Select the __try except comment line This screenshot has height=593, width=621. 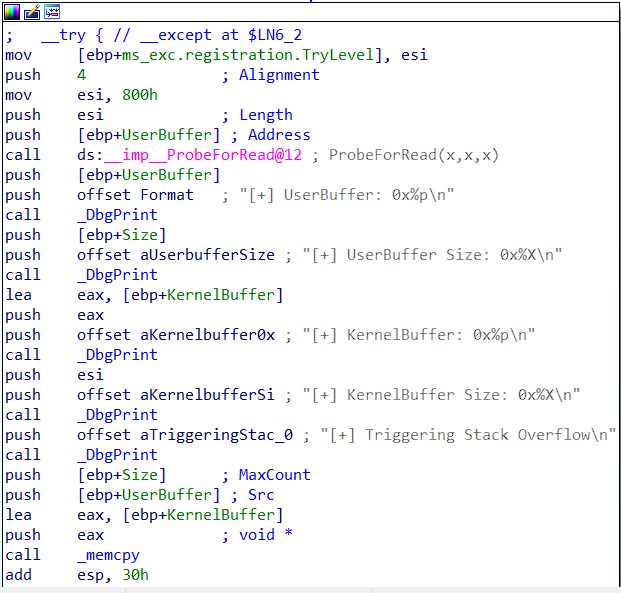click(x=154, y=35)
